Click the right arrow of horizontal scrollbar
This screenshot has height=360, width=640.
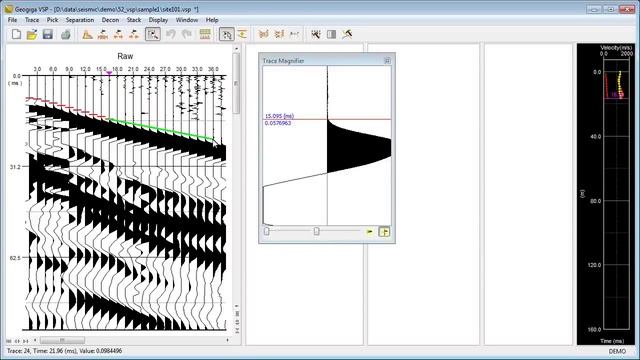click(227, 340)
